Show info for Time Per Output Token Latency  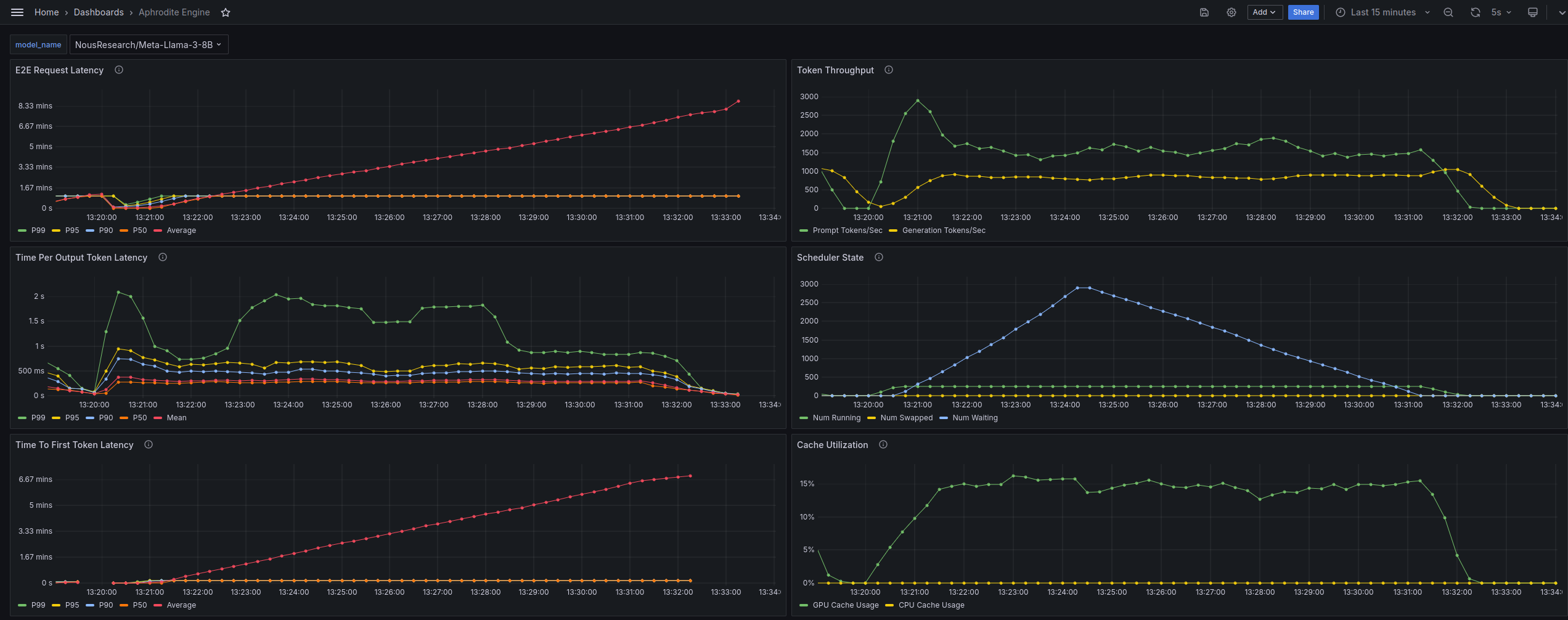(x=163, y=258)
